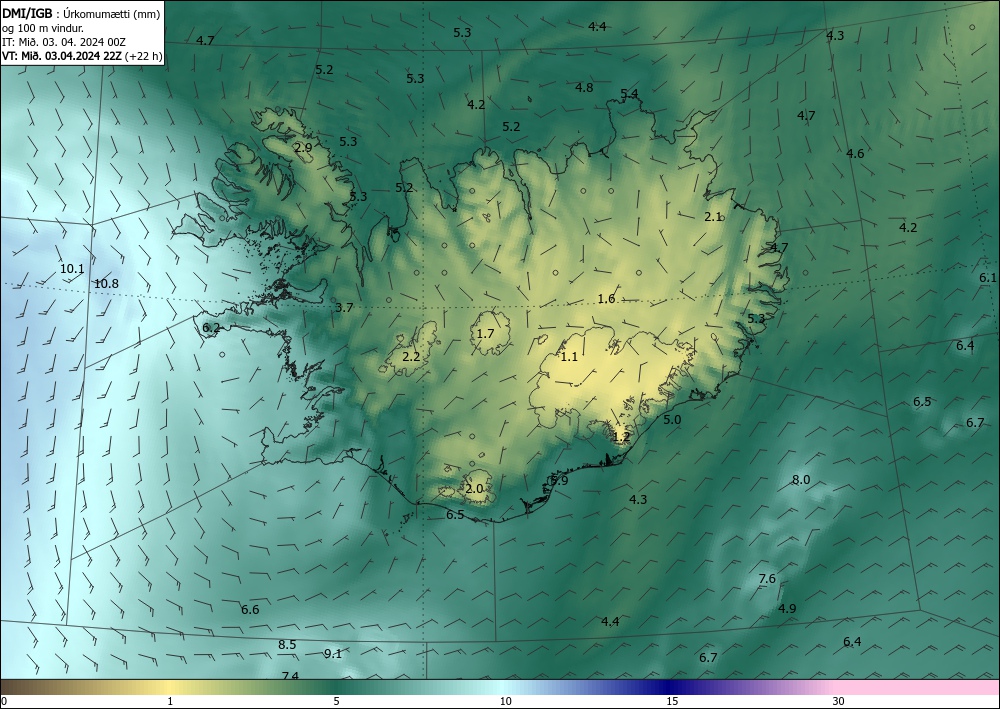1000x709 pixels.
Task: Click the 10.1 precipitation value
Action: click(x=72, y=269)
